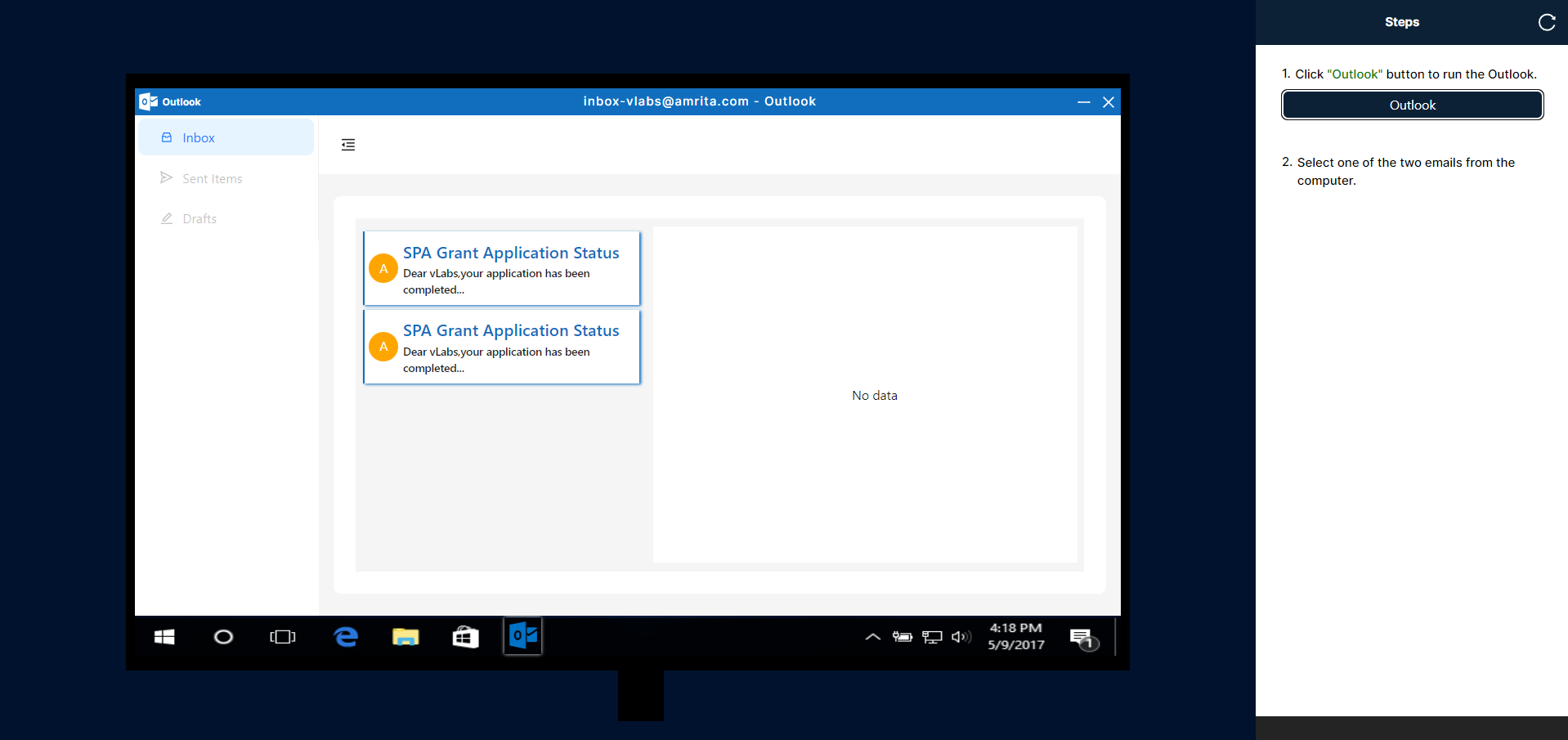
Task: Click the orange avatar on the second email
Action: coord(383,347)
